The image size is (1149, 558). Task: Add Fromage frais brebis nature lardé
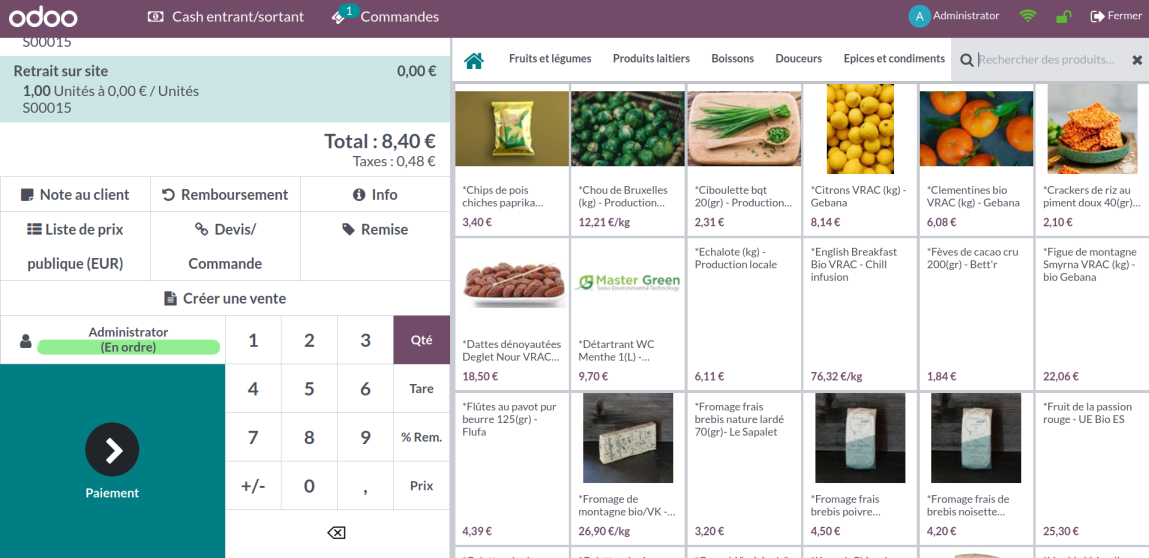coord(744,468)
